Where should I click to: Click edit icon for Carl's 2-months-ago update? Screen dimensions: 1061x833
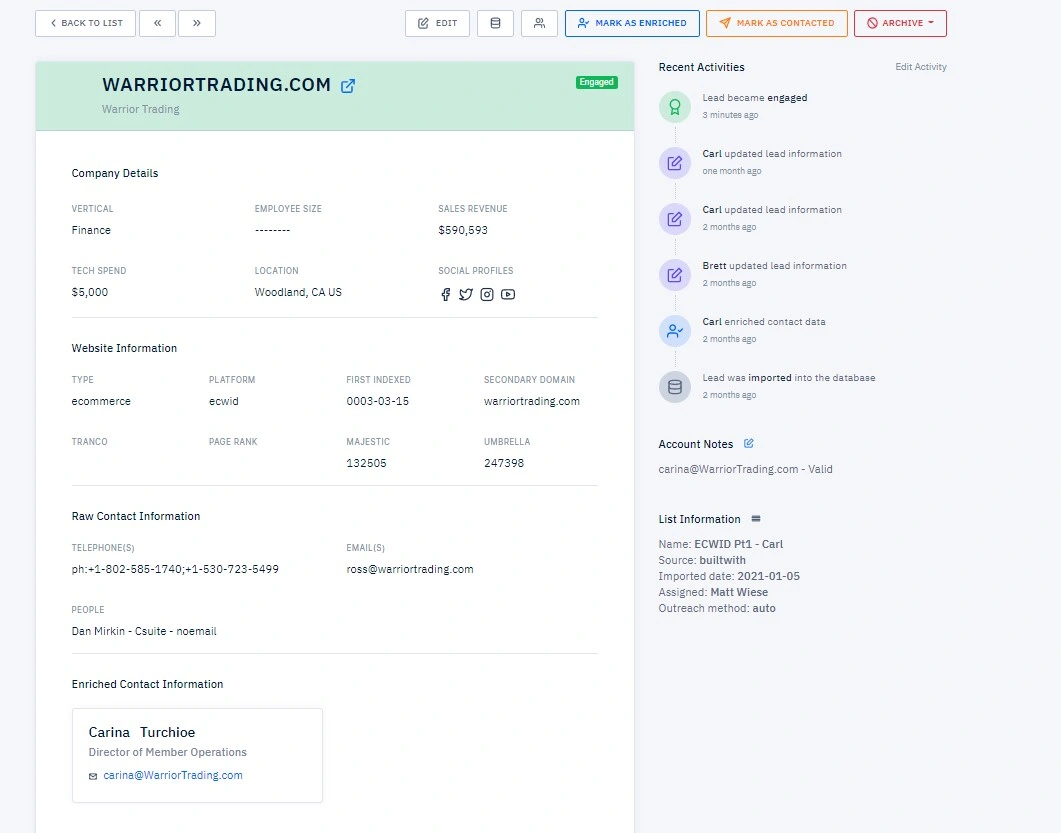pyautogui.click(x=675, y=219)
